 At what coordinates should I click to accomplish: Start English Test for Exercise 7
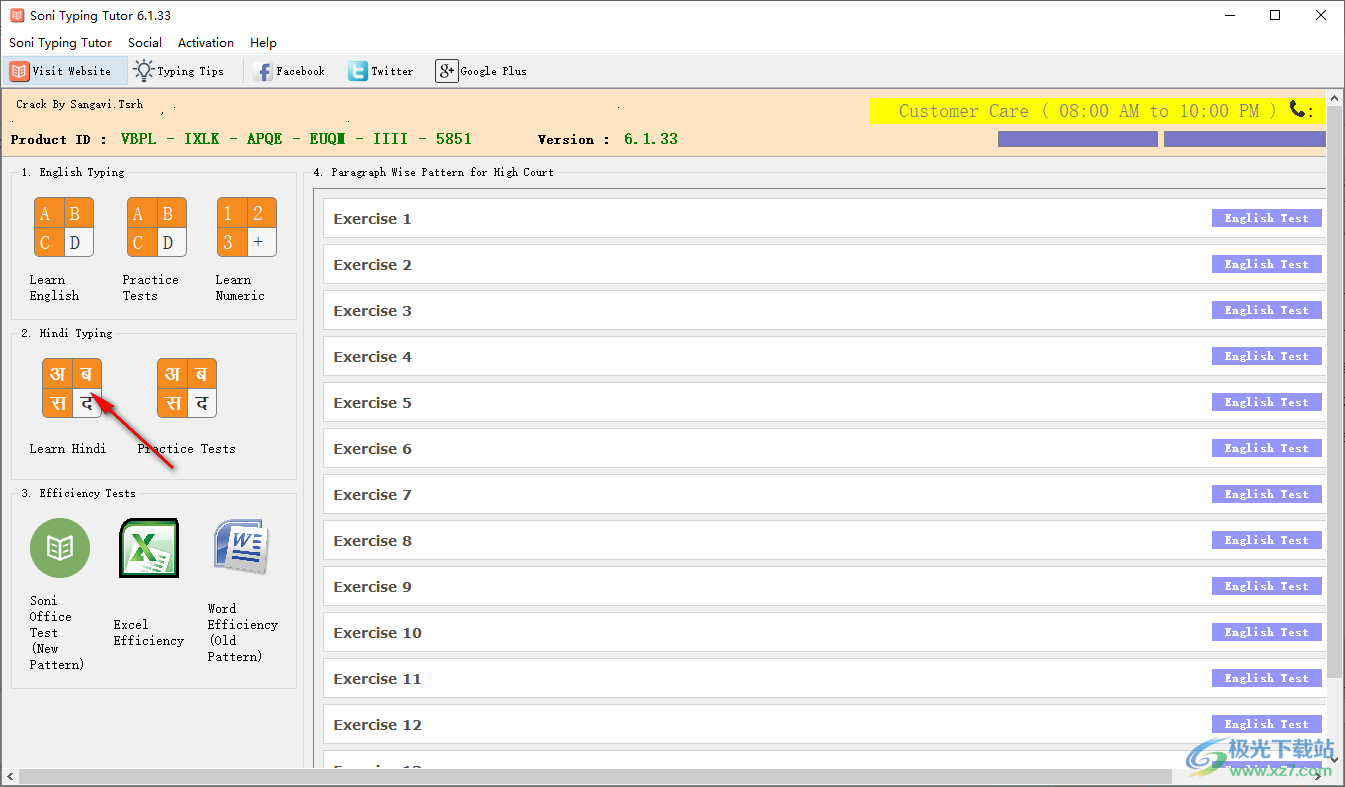pos(1266,494)
